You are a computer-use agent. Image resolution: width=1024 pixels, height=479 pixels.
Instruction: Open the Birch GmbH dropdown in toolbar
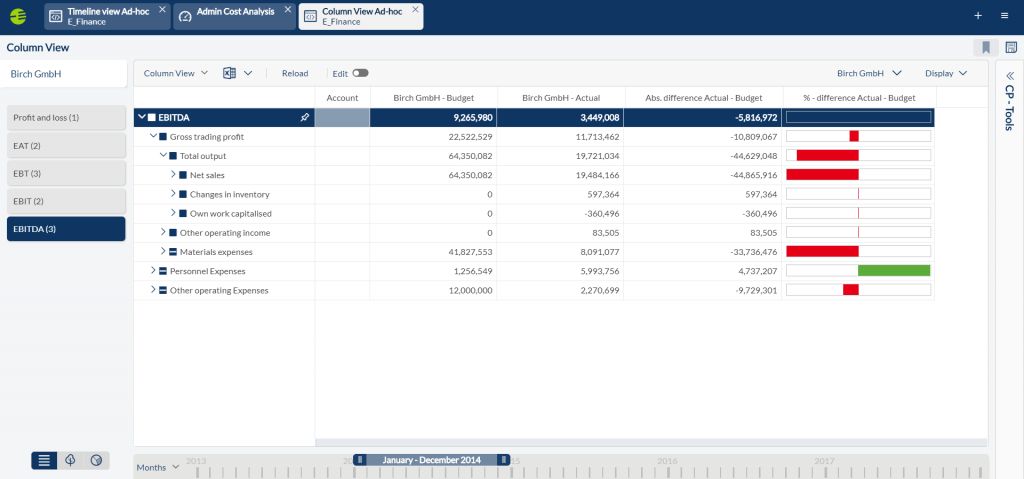pos(869,73)
